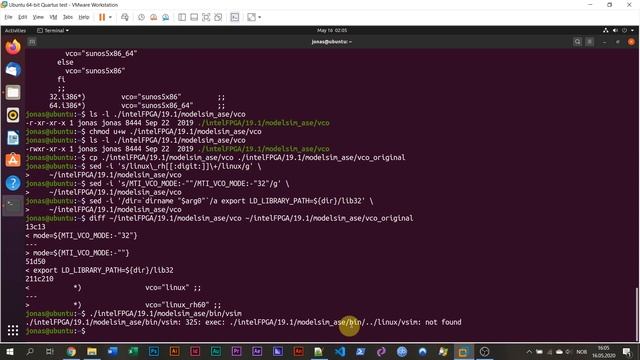Open Ubuntu Software from the dock
The width and height of the screenshot is (640, 360).
point(13,160)
